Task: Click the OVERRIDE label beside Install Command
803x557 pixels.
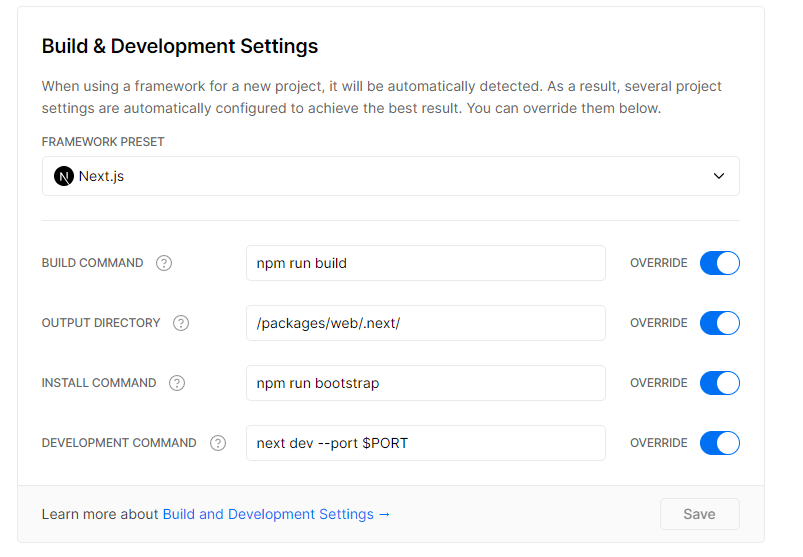Action: pyautogui.click(x=659, y=383)
